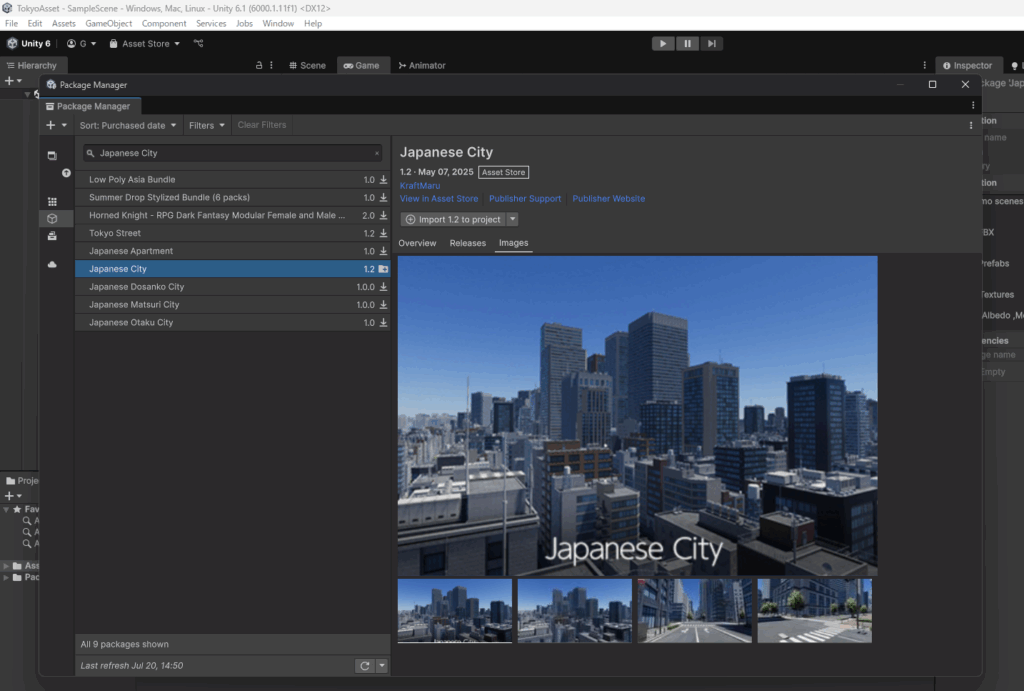Switch to the Animator tab
This screenshot has width=1024, height=691.
[x=422, y=65]
